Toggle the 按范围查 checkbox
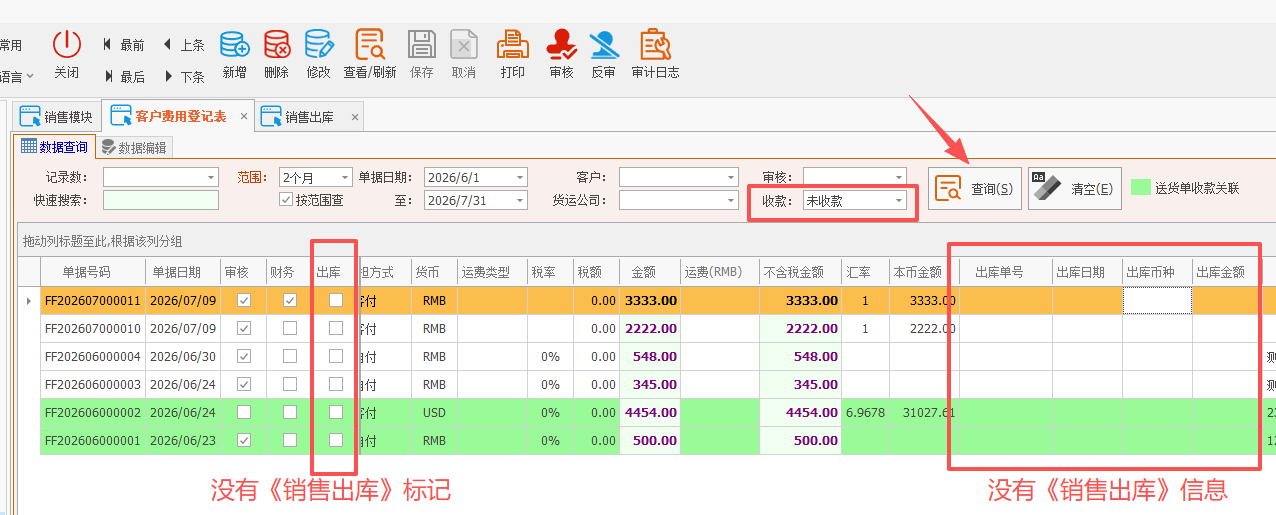 click(x=286, y=200)
